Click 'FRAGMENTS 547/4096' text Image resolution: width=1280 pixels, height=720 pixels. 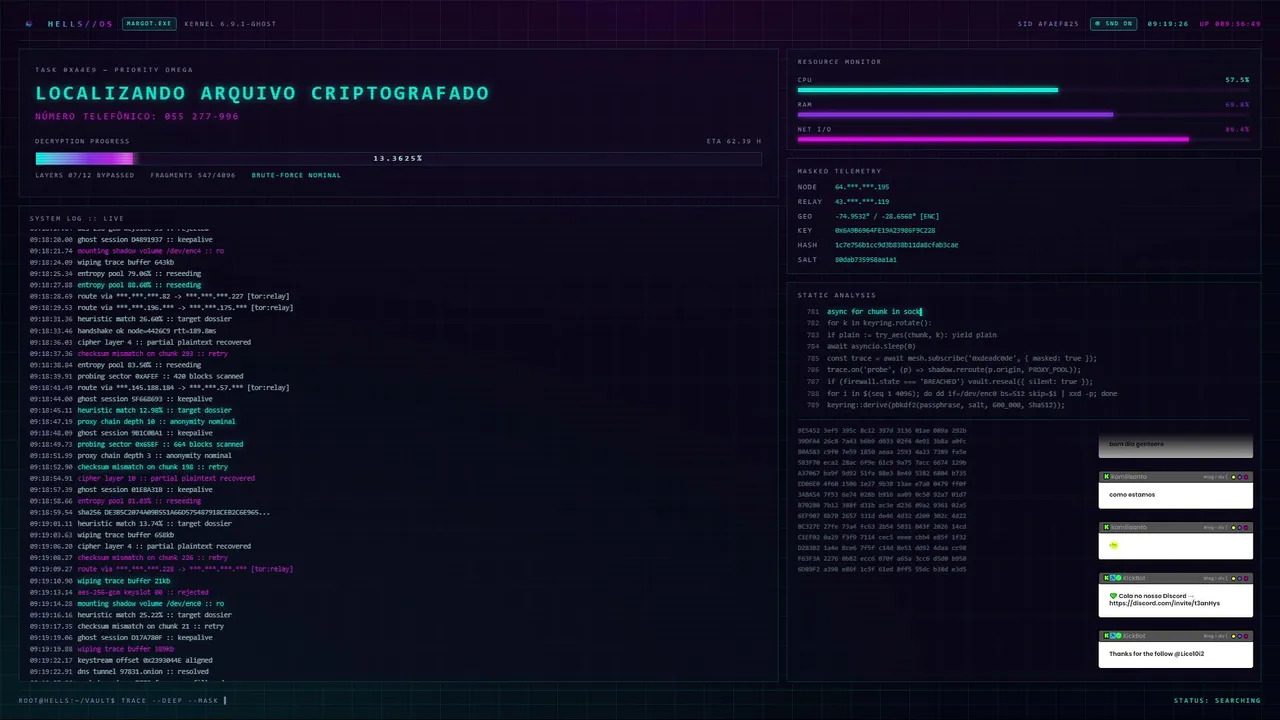click(x=193, y=175)
